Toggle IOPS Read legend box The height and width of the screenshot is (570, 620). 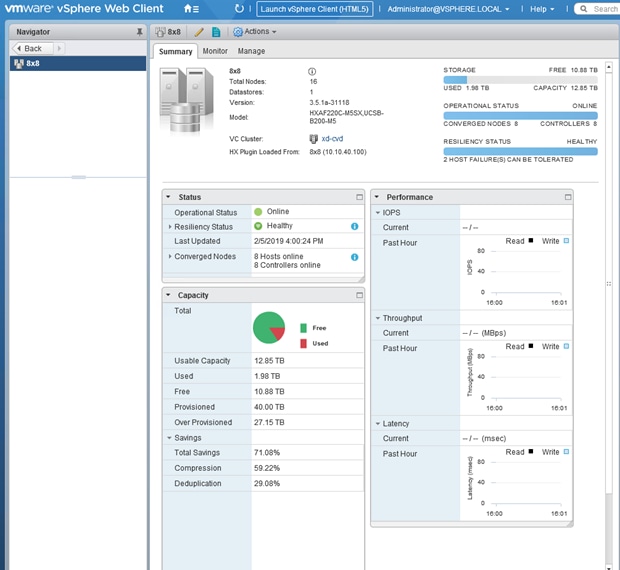(531, 240)
